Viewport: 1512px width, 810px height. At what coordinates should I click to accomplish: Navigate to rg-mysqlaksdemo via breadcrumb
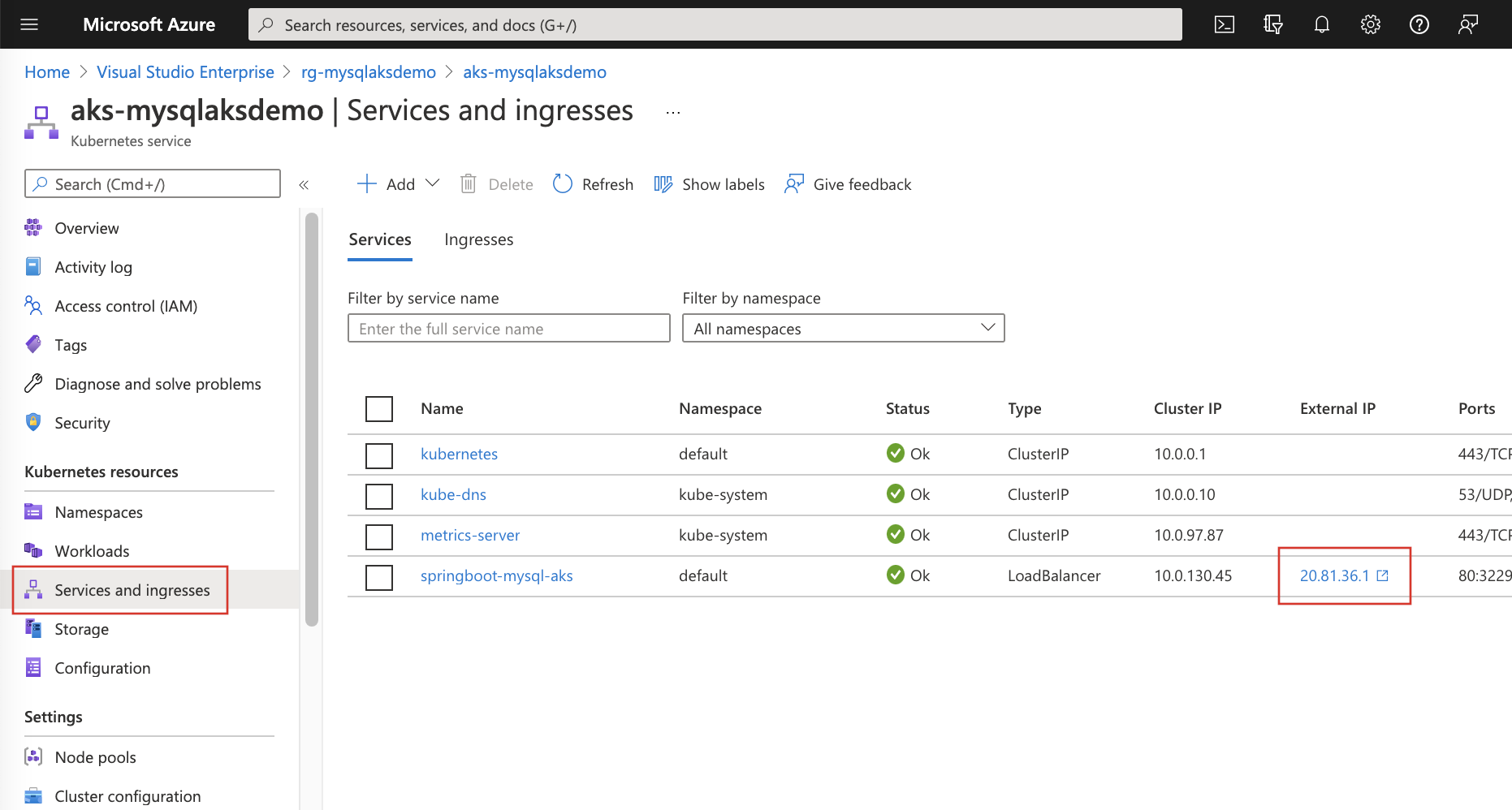pyautogui.click(x=368, y=71)
